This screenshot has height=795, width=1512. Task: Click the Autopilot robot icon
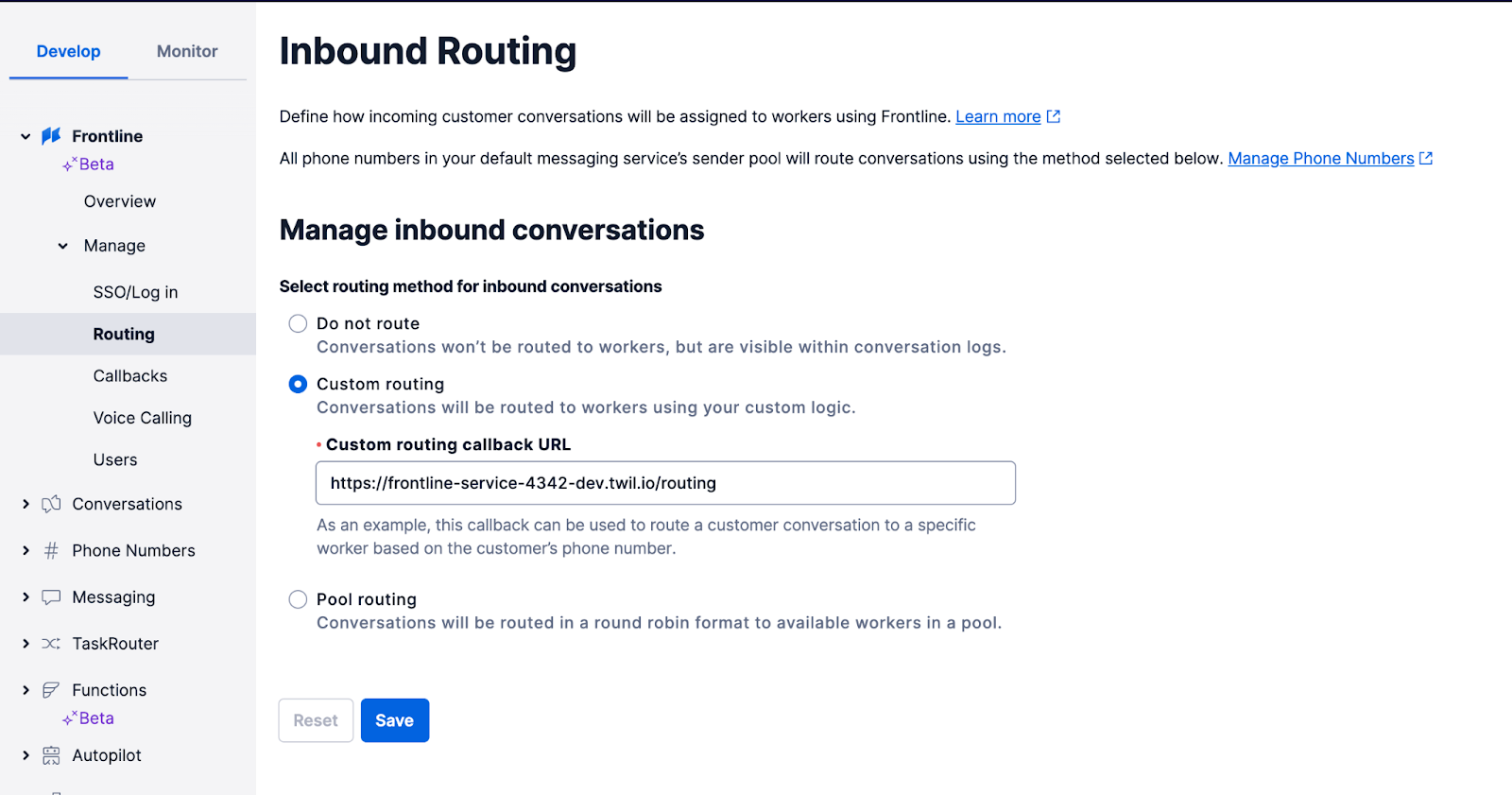coord(51,755)
